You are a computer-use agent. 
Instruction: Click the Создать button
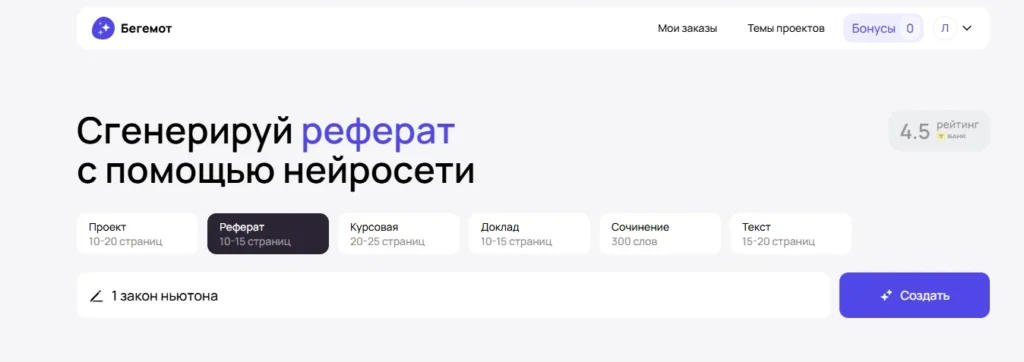(x=914, y=295)
